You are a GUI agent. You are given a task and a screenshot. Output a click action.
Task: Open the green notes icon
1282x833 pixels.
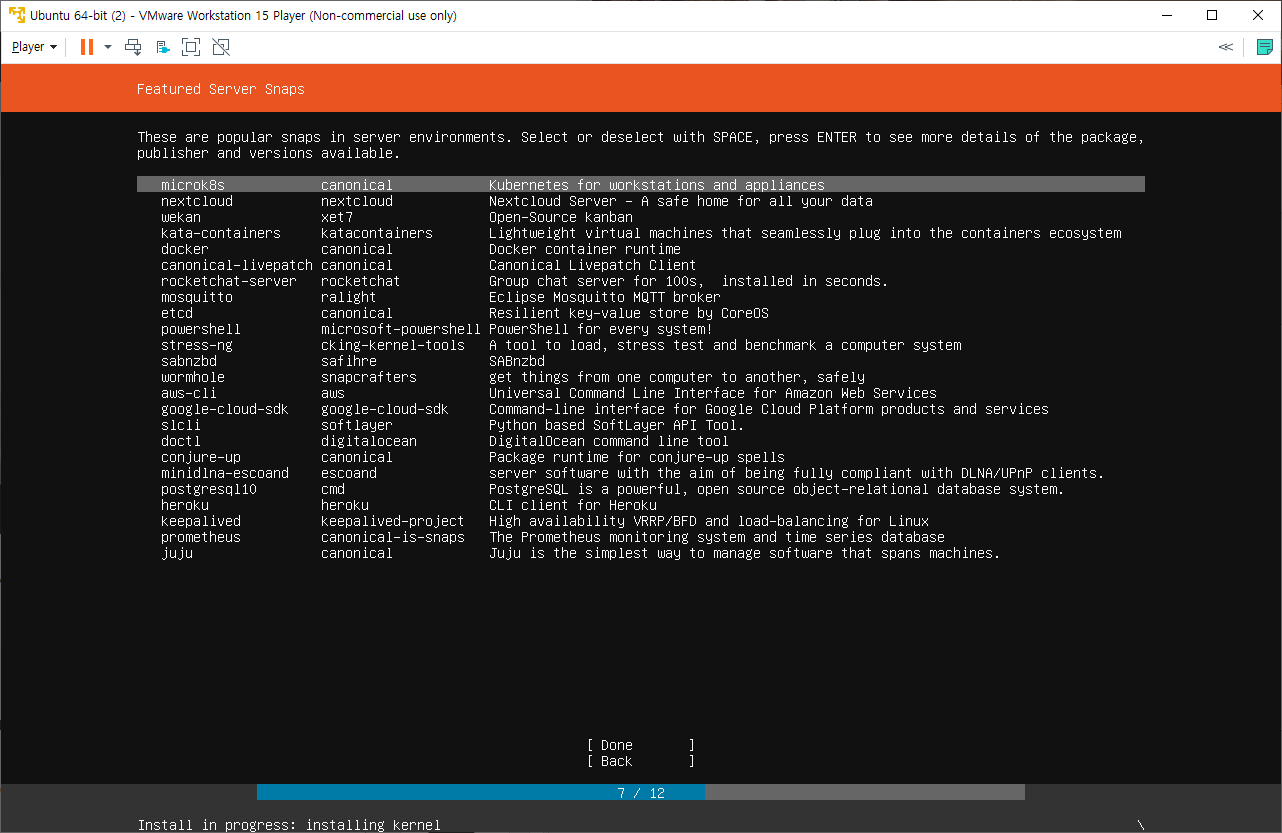pyautogui.click(x=1265, y=47)
